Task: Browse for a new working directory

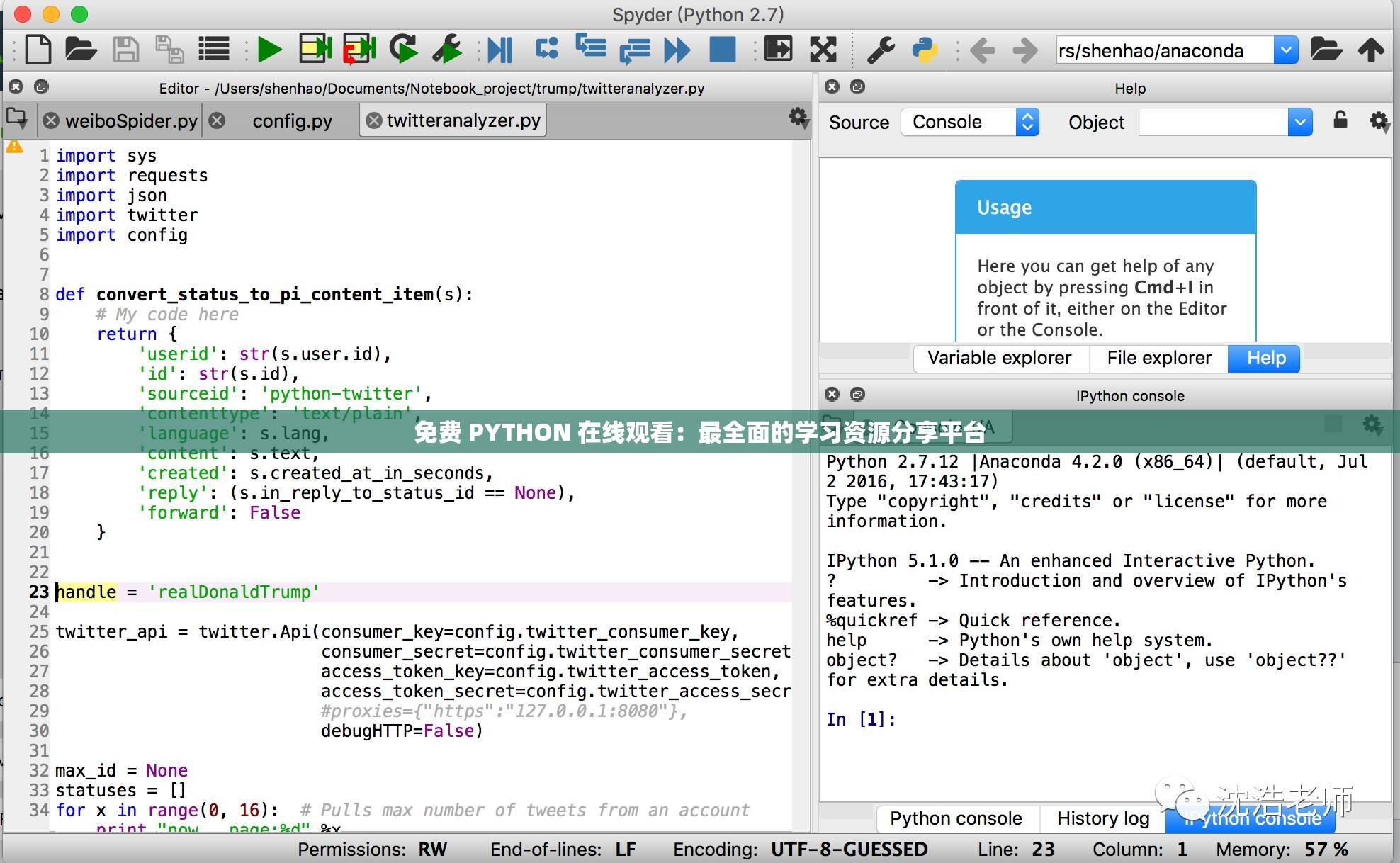Action: (1328, 50)
